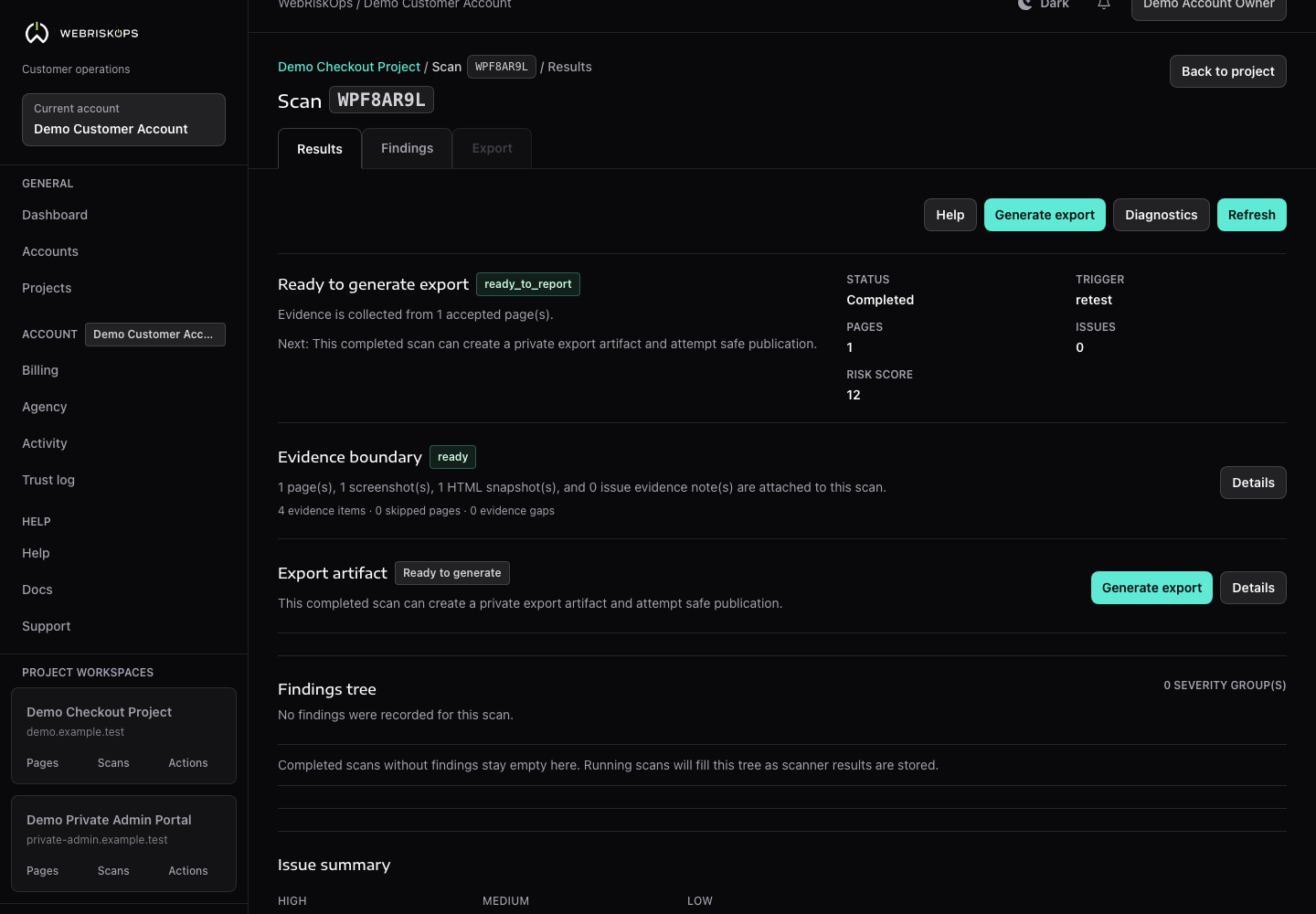Click the Evidence boundary ready badge
Viewport: 1316px width, 914px height.
pos(452,457)
